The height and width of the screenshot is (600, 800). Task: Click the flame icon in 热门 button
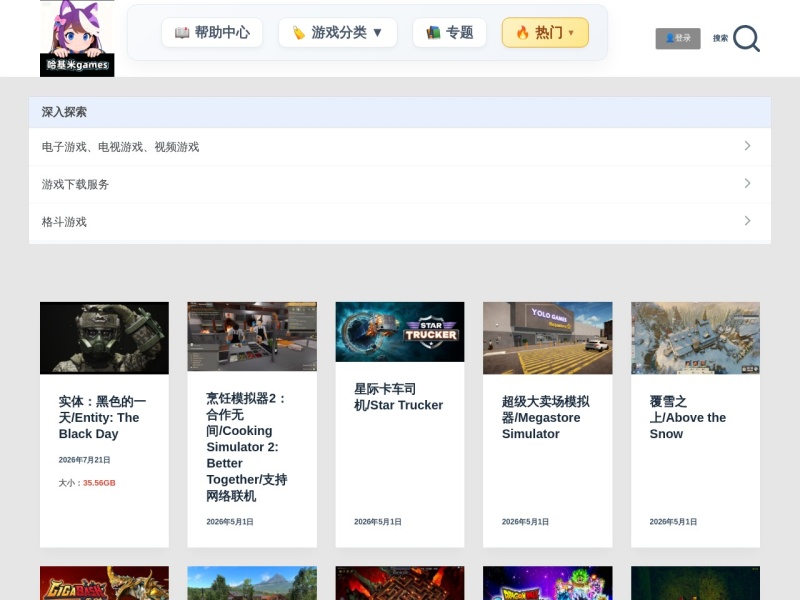pyautogui.click(x=522, y=33)
